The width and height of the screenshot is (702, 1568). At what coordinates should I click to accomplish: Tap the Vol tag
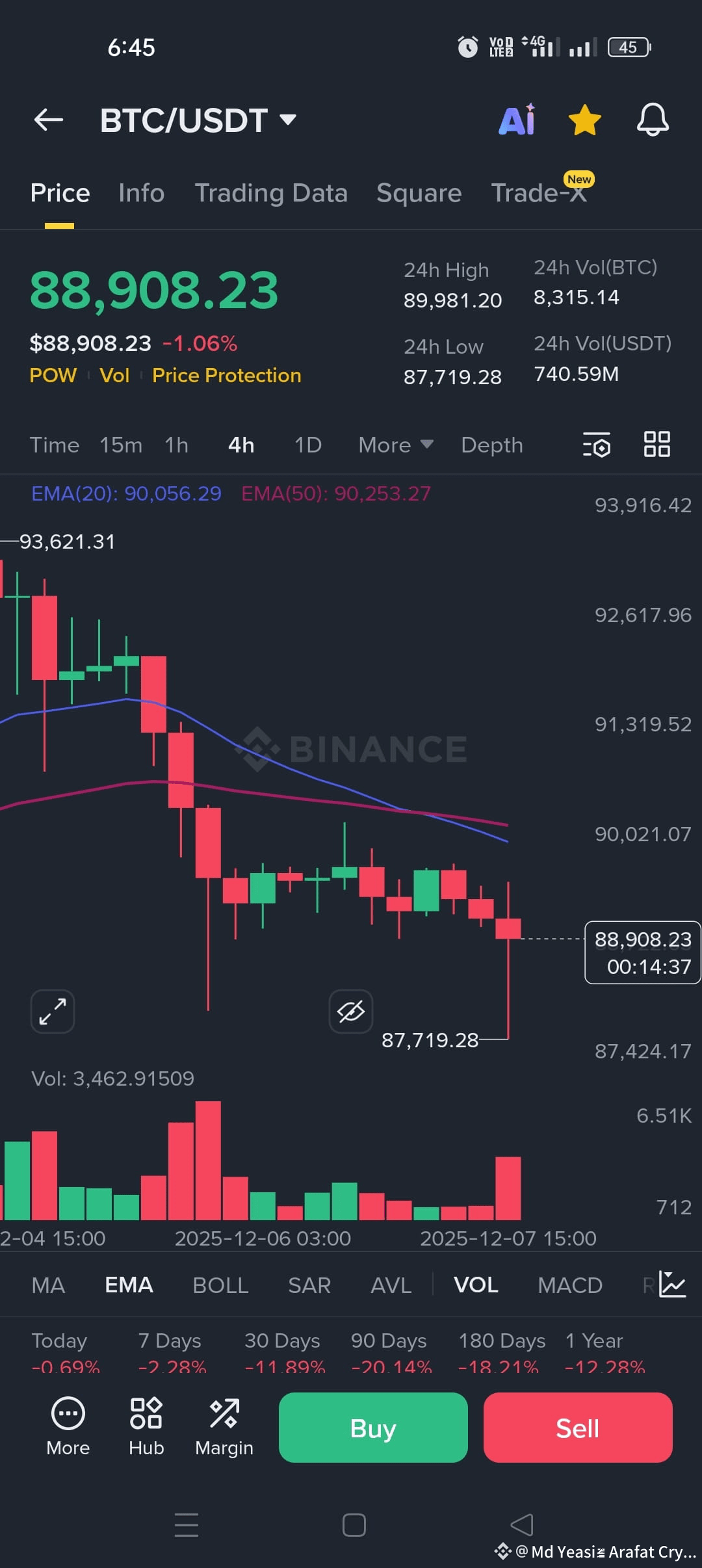(114, 375)
